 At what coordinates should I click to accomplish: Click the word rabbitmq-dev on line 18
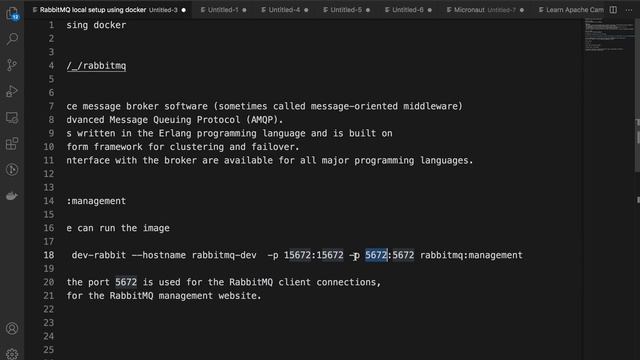[x=224, y=255]
